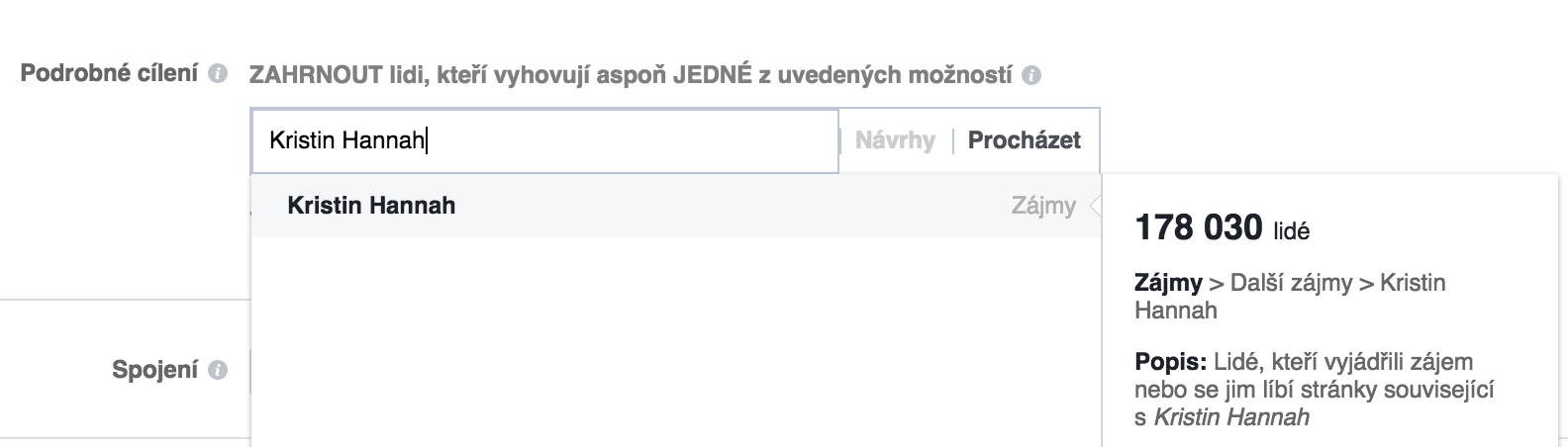Focus the Kristin Hannah search field

tap(544, 140)
